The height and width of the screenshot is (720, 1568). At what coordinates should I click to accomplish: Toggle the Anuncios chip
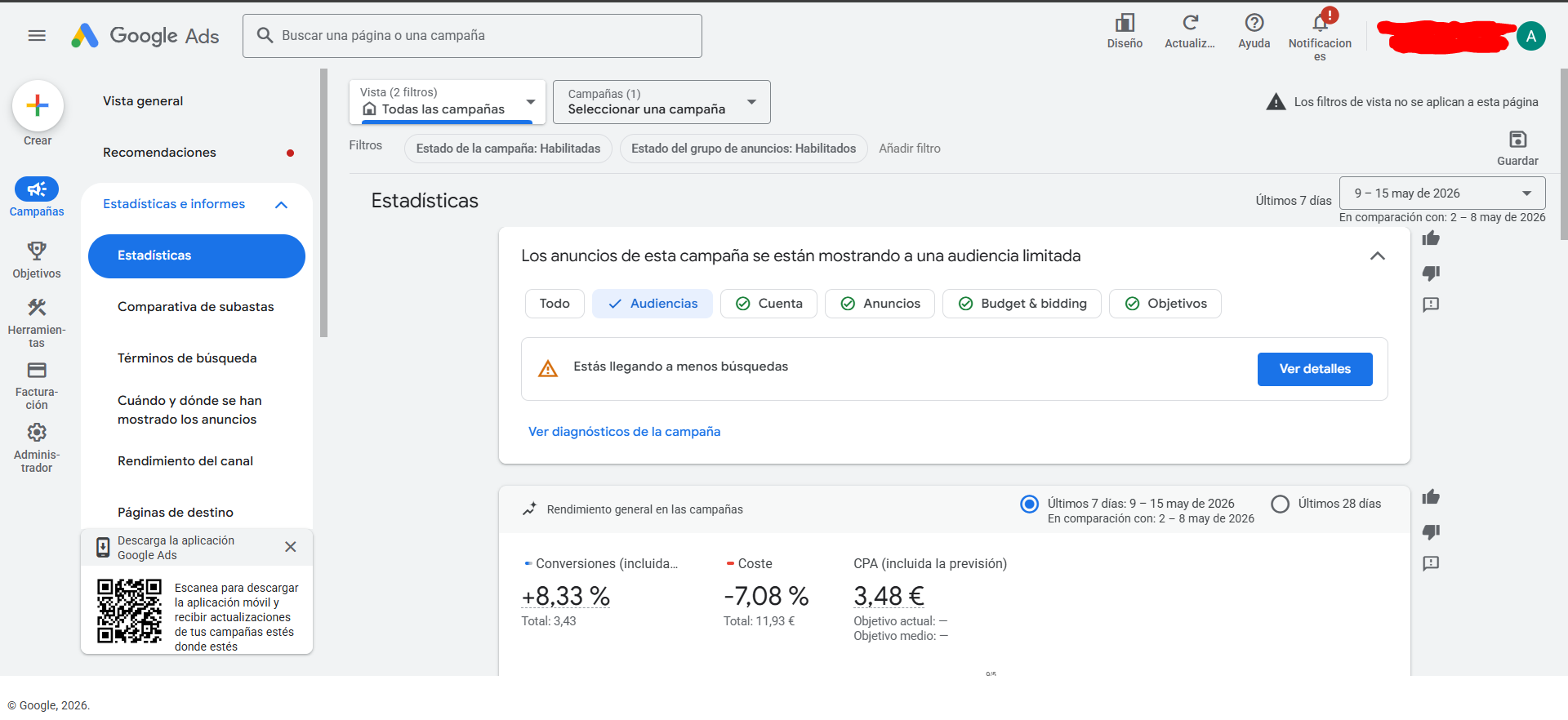pyautogui.click(x=880, y=304)
